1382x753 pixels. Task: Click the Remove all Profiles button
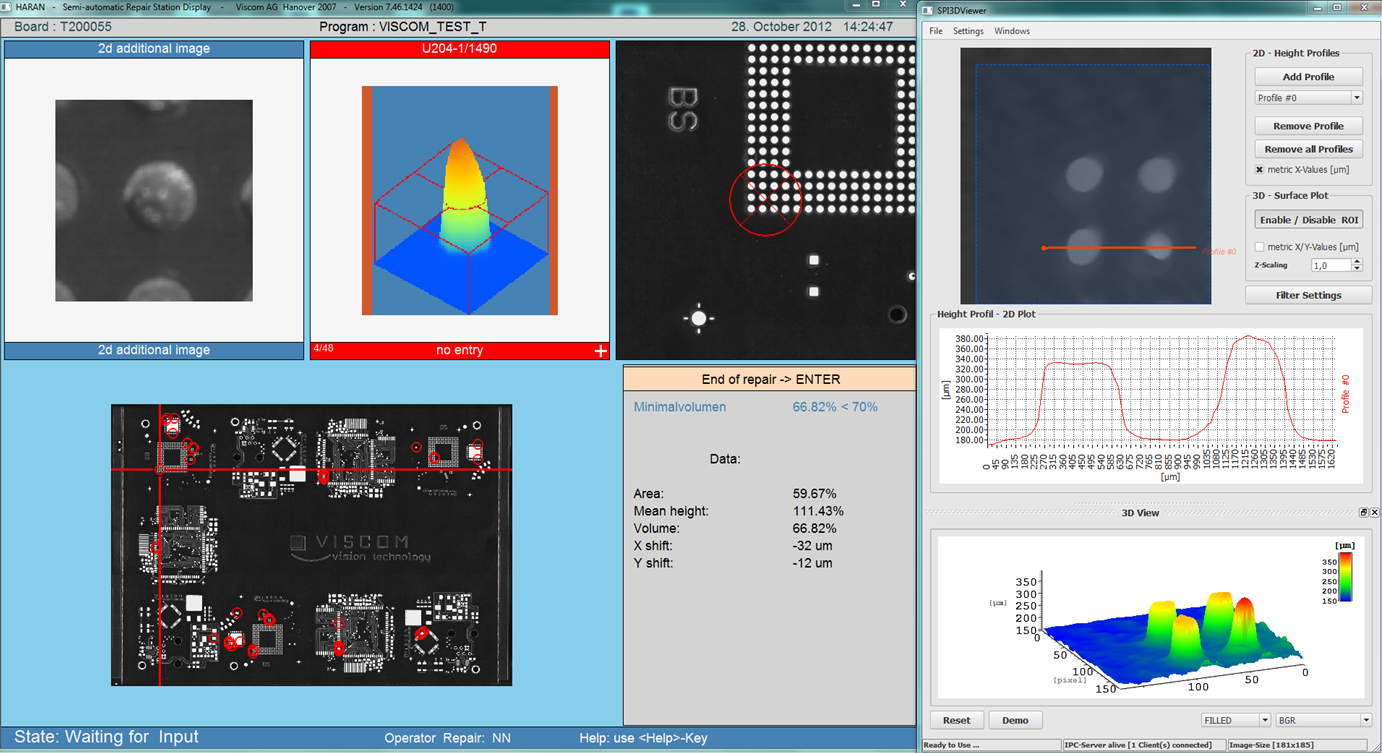tap(1308, 148)
